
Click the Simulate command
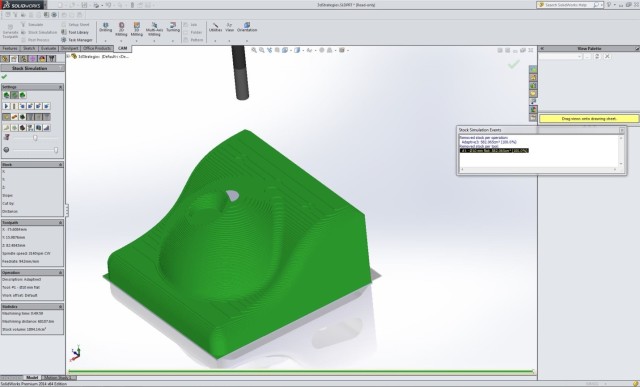click(x=32, y=24)
